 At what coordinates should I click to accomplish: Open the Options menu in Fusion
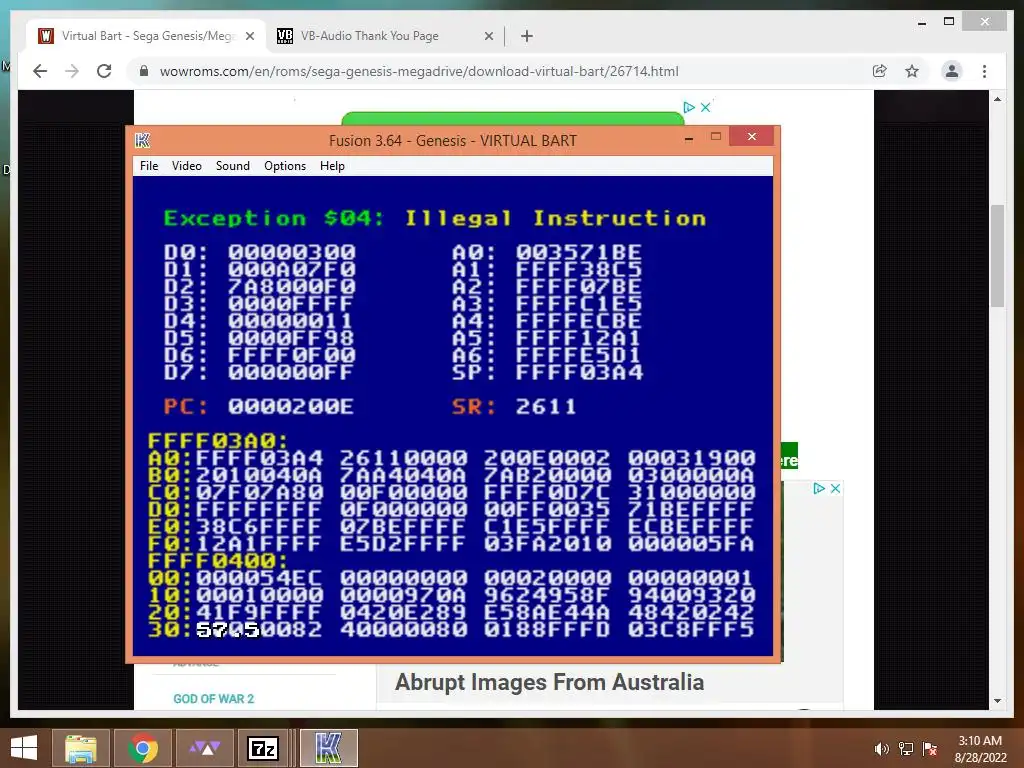(x=285, y=166)
